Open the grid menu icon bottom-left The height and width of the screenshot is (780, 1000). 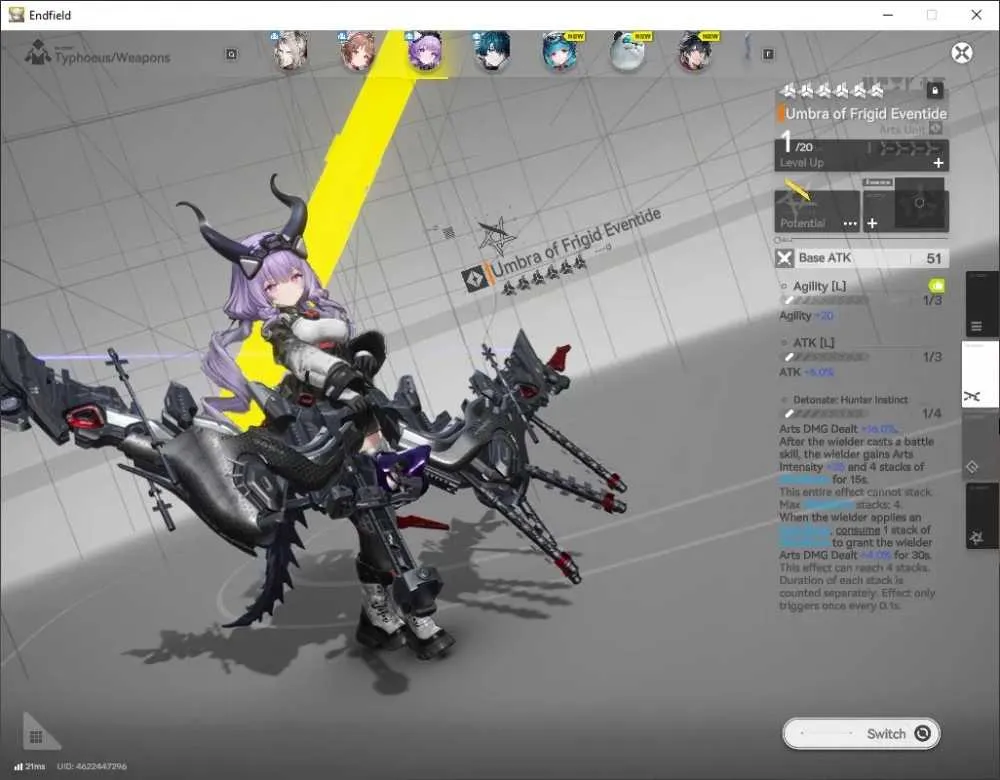[x=36, y=737]
